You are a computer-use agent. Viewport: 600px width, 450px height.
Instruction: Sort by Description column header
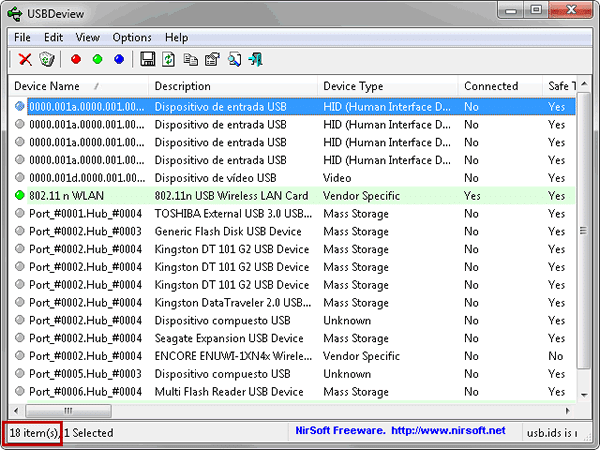(233, 86)
